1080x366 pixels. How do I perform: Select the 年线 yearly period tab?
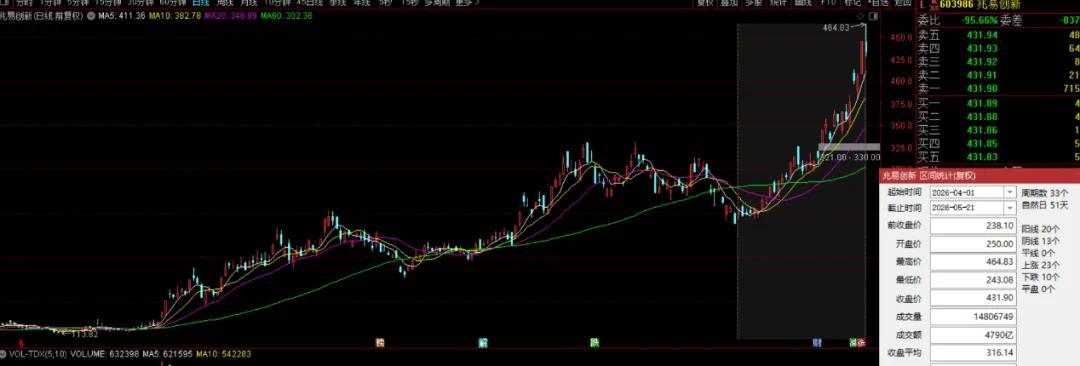pos(361,3)
